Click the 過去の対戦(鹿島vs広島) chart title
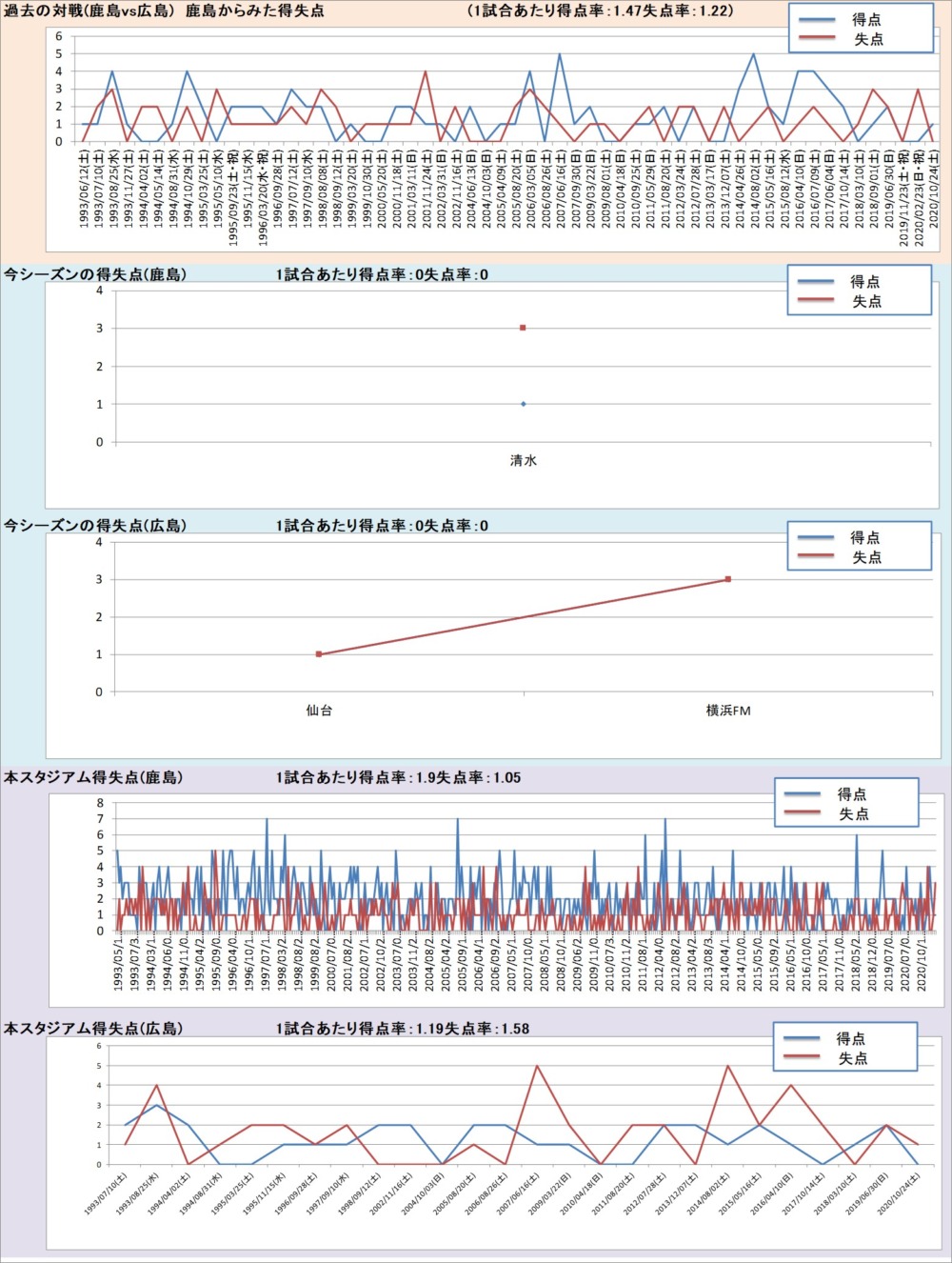Screen dimensions: 952x1263 click(x=164, y=11)
